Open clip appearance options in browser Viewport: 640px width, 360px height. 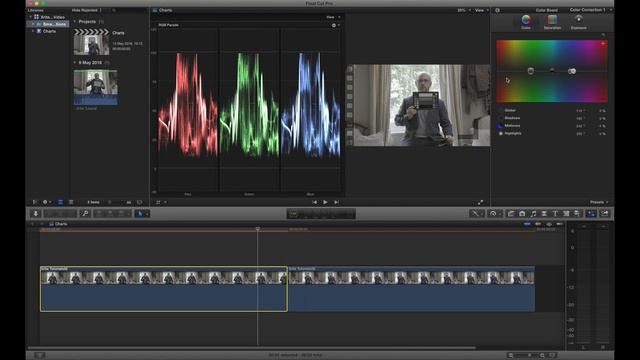pos(139,202)
